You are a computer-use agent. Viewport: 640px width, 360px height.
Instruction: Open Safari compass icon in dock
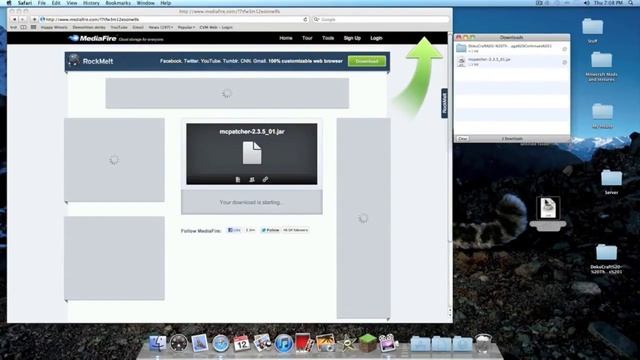click(x=220, y=344)
